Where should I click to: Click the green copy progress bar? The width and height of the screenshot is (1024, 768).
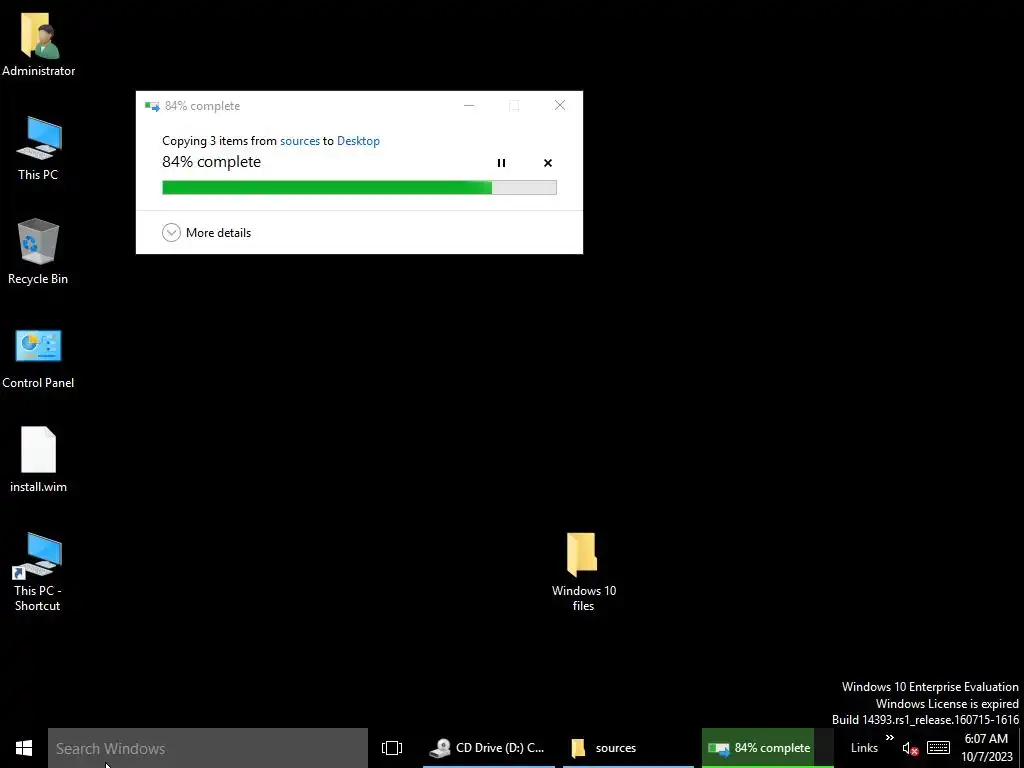pos(359,188)
